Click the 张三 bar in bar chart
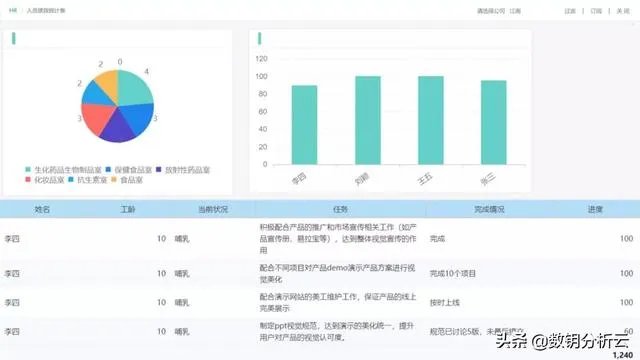 pyautogui.click(x=493, y=122)
